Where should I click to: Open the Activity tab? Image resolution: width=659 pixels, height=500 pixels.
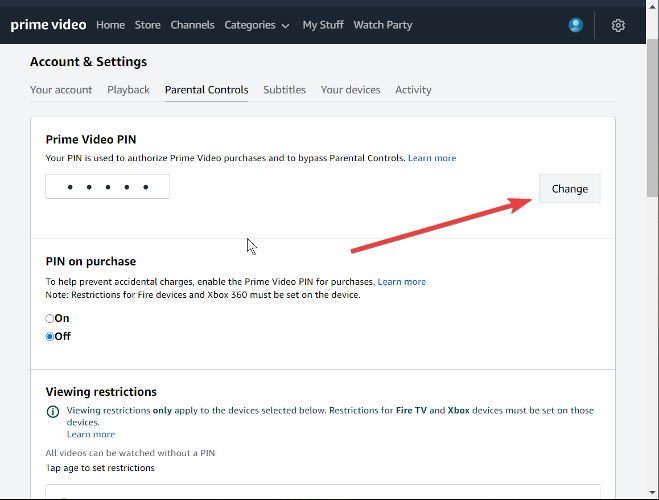(x=413, y=90)
